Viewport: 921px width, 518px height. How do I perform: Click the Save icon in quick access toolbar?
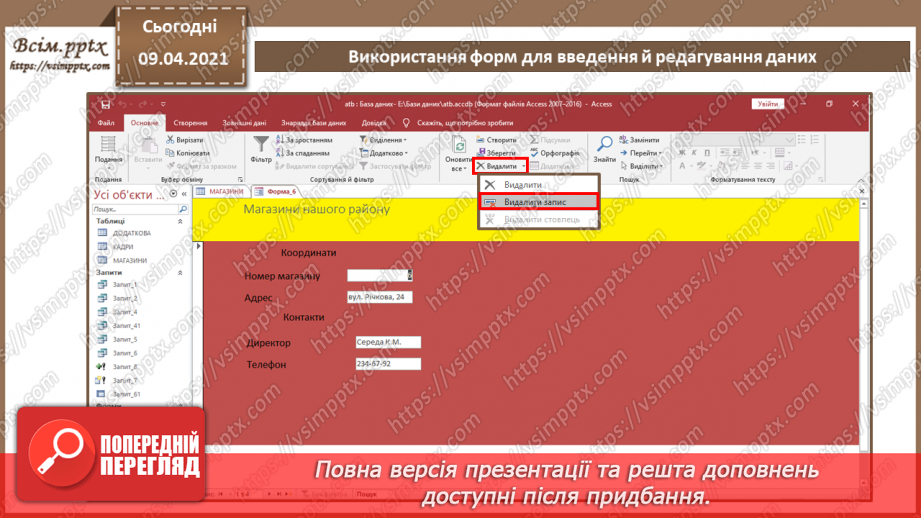click(x=107, y=104)
